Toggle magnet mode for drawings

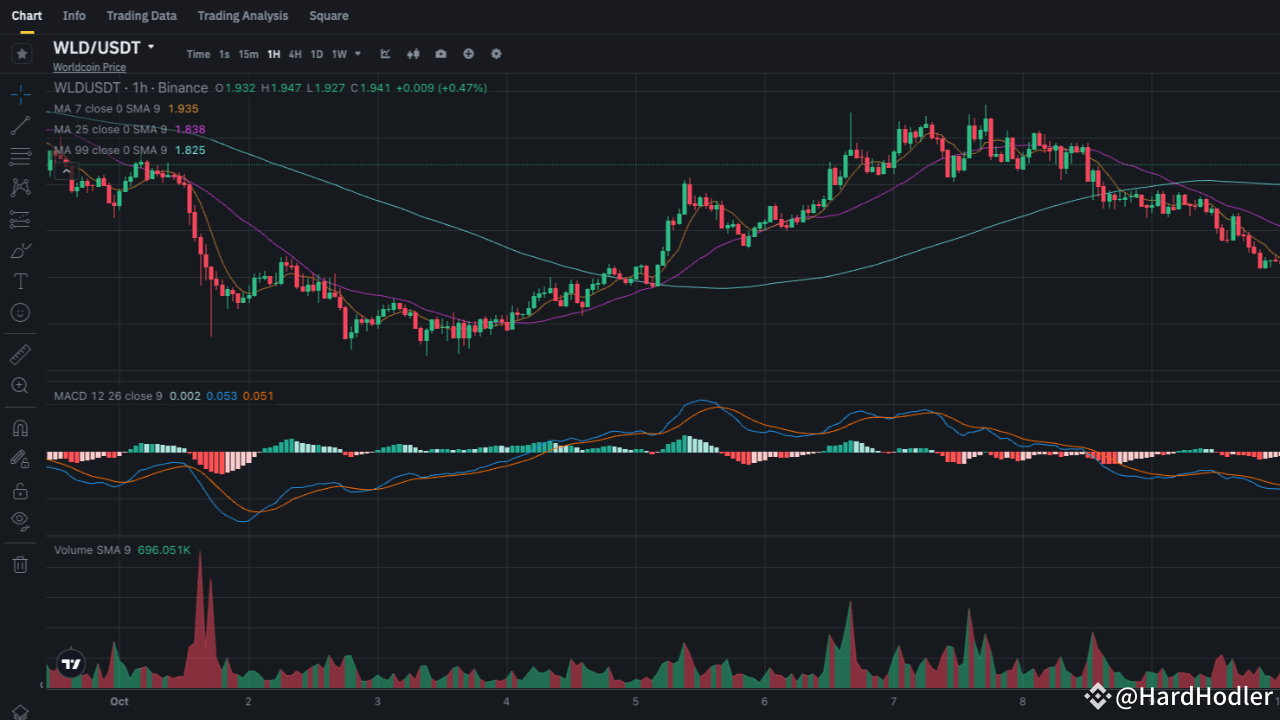tap(20, 427)
